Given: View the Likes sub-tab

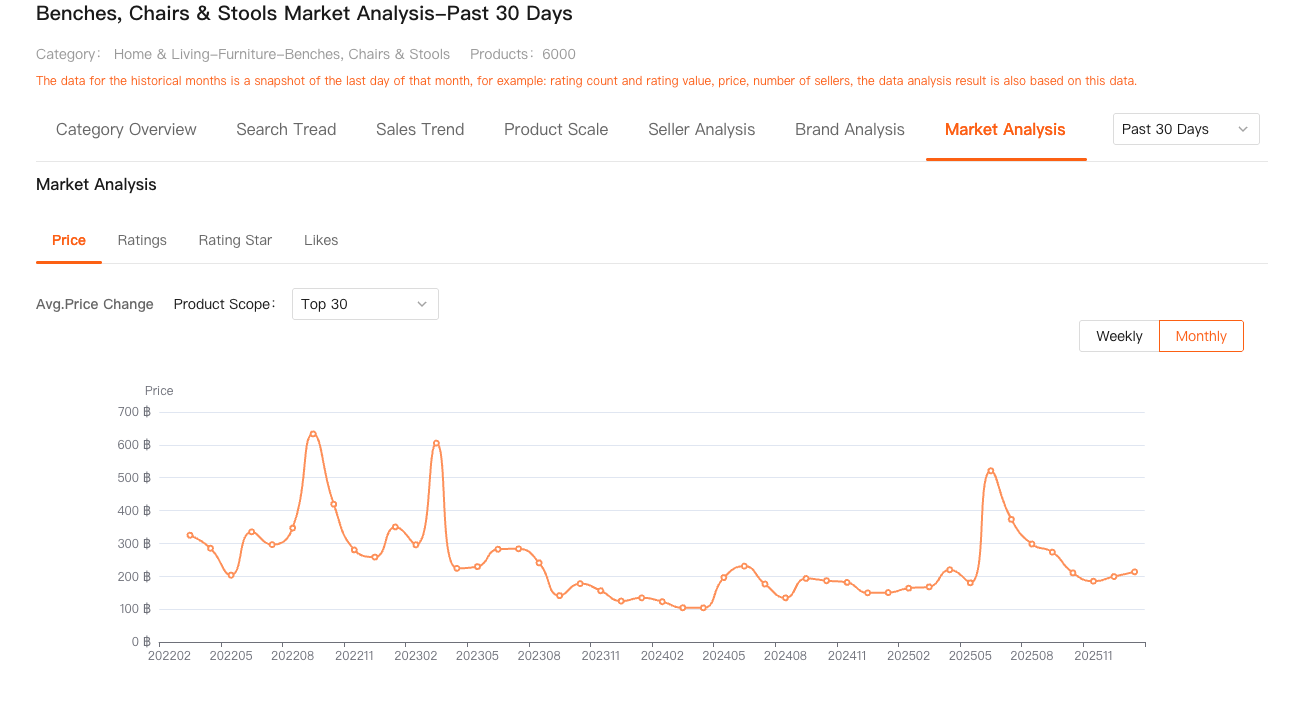Looking at the screenshot, I should (x=321, y=240).
